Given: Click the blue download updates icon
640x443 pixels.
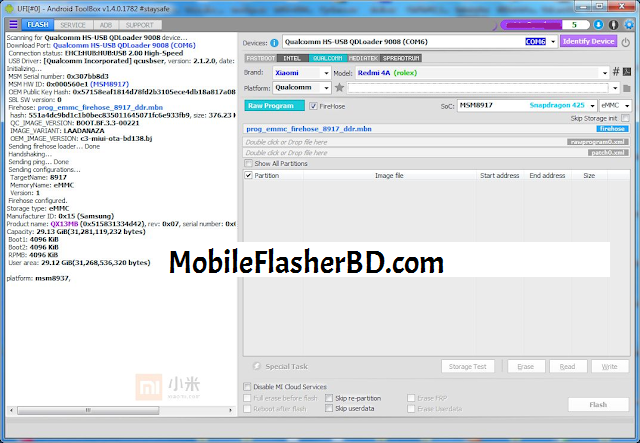Looking at the screenshot, I should 598,25.
